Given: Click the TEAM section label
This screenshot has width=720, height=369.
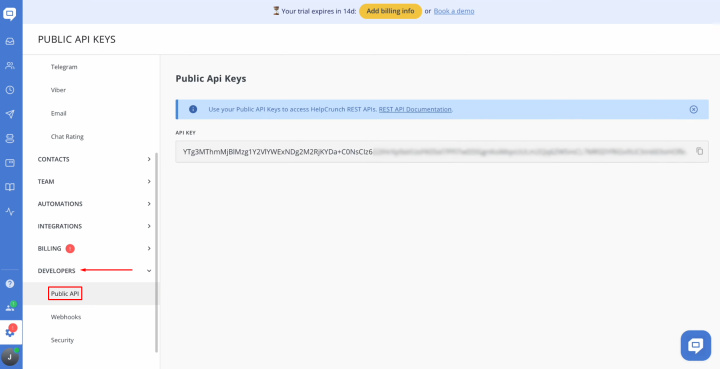Looking at the screenshot, I should tap(46, 182).
